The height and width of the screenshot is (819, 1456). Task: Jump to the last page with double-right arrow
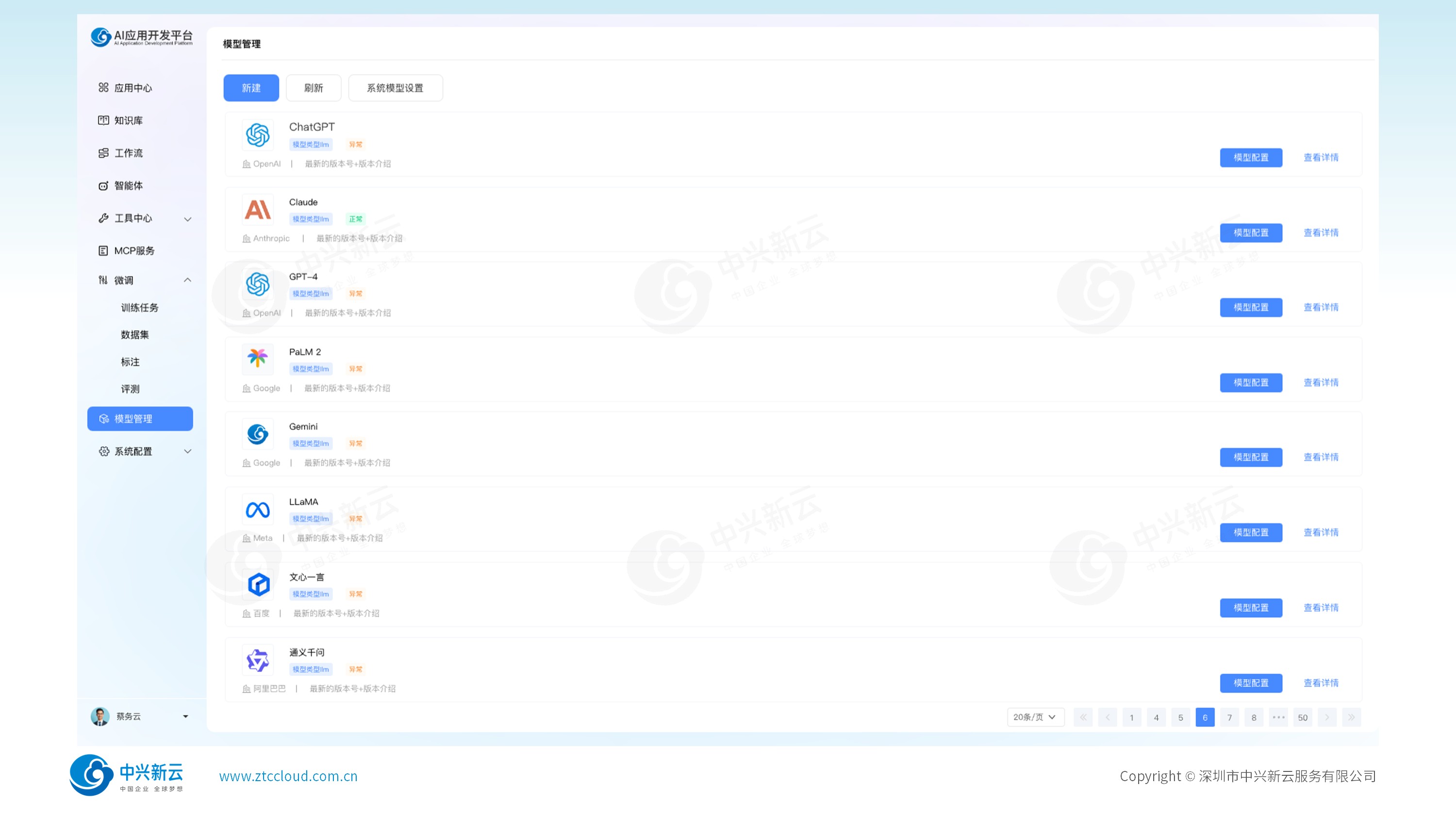click(x=1352, y=717)
